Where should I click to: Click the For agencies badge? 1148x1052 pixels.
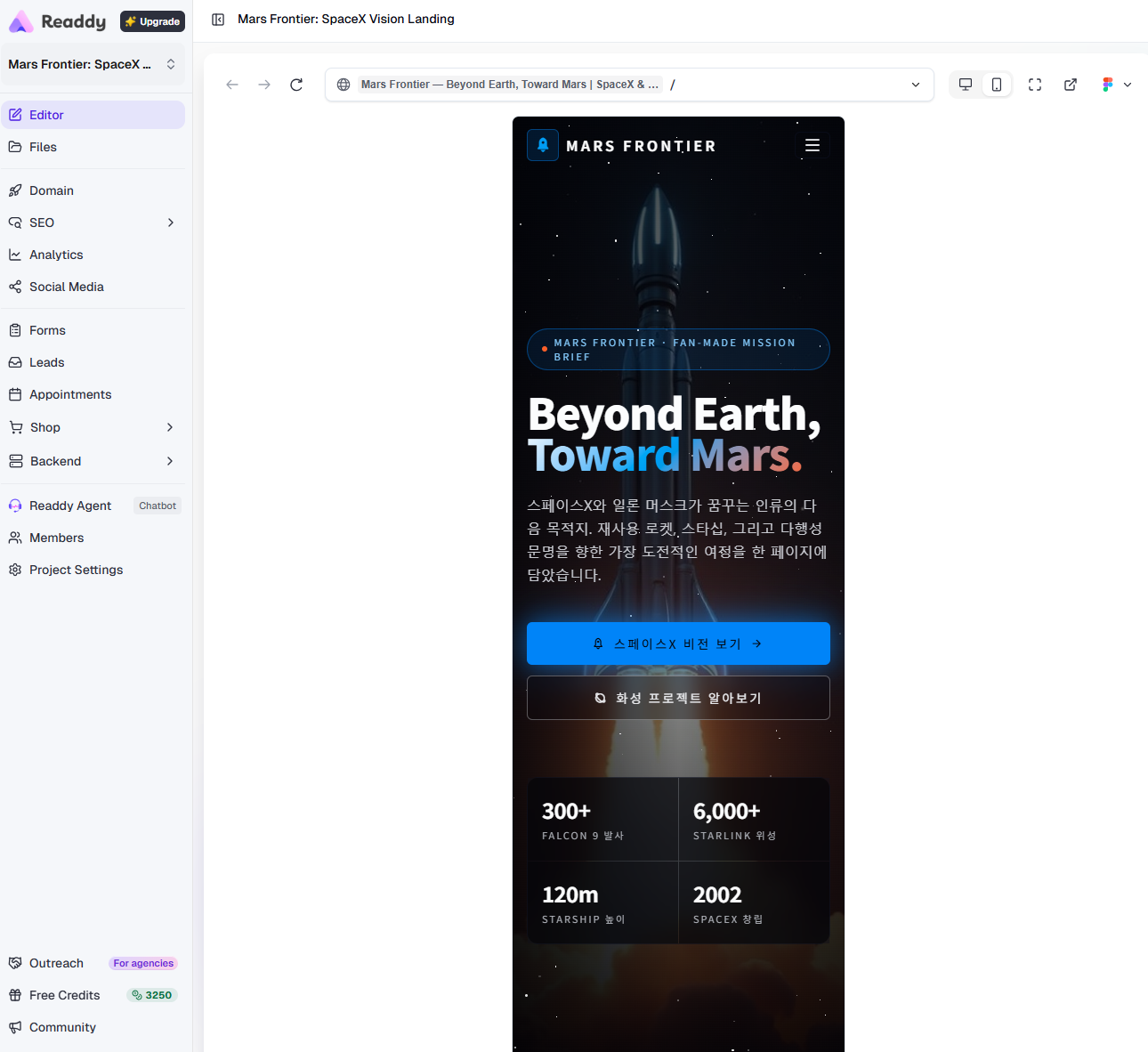click(143, 963)
